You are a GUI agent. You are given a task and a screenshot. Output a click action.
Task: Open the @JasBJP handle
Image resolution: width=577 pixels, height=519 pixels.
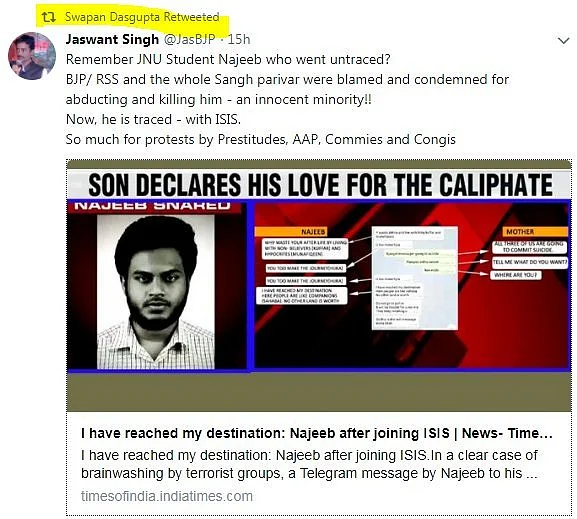pyautogui.click(x=189, y=39)
